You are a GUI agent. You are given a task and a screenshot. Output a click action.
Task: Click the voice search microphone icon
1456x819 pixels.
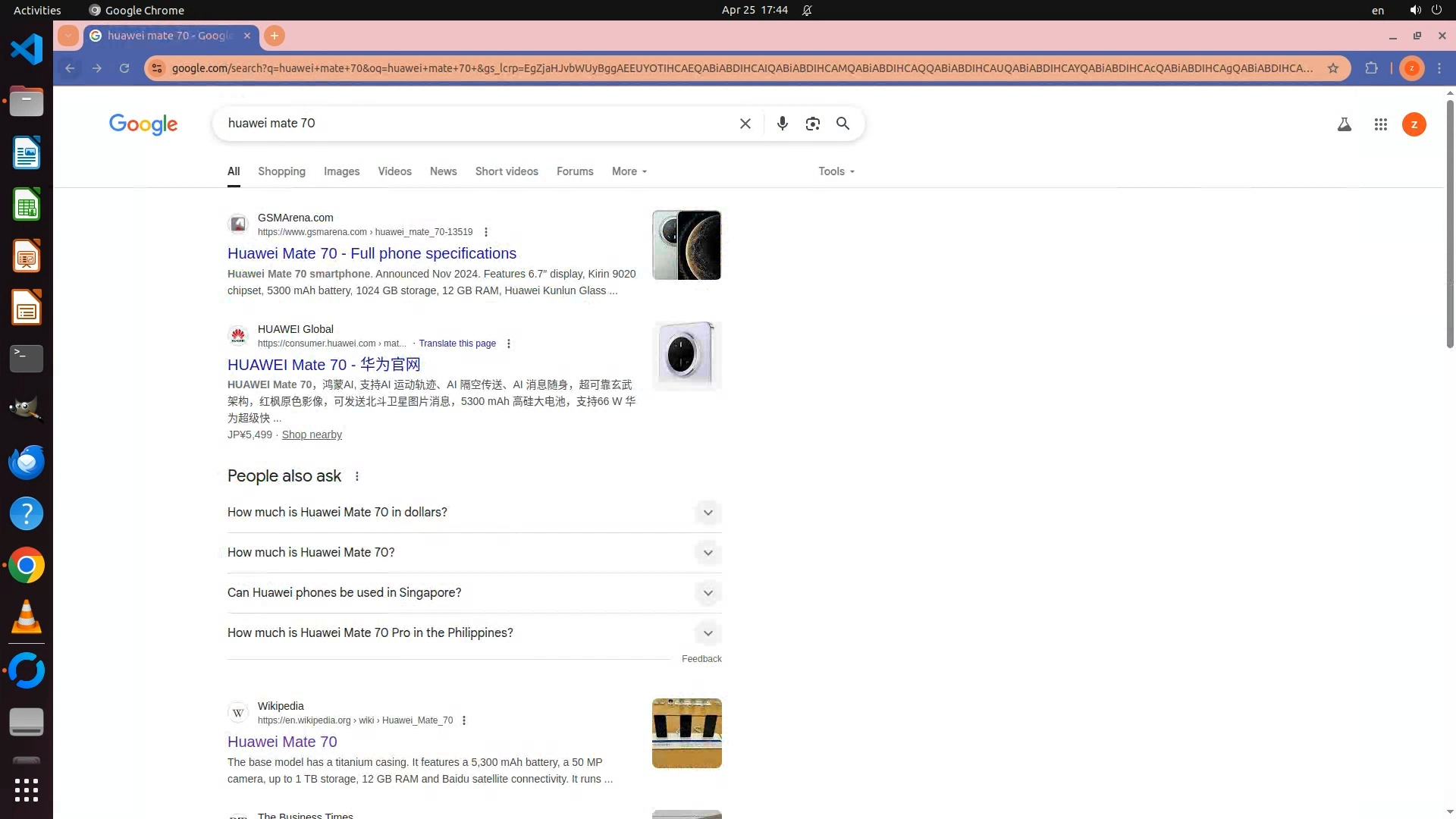(782, 124)
